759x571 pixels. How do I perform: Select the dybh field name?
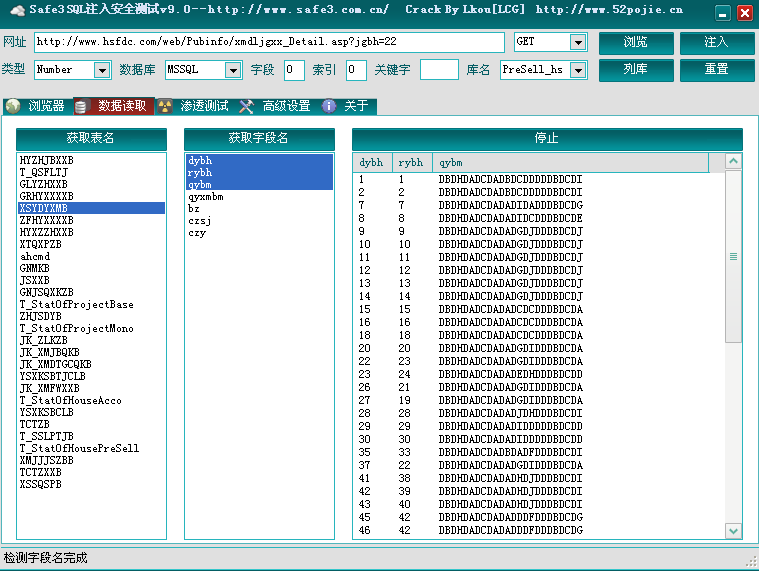coord(259,160)
